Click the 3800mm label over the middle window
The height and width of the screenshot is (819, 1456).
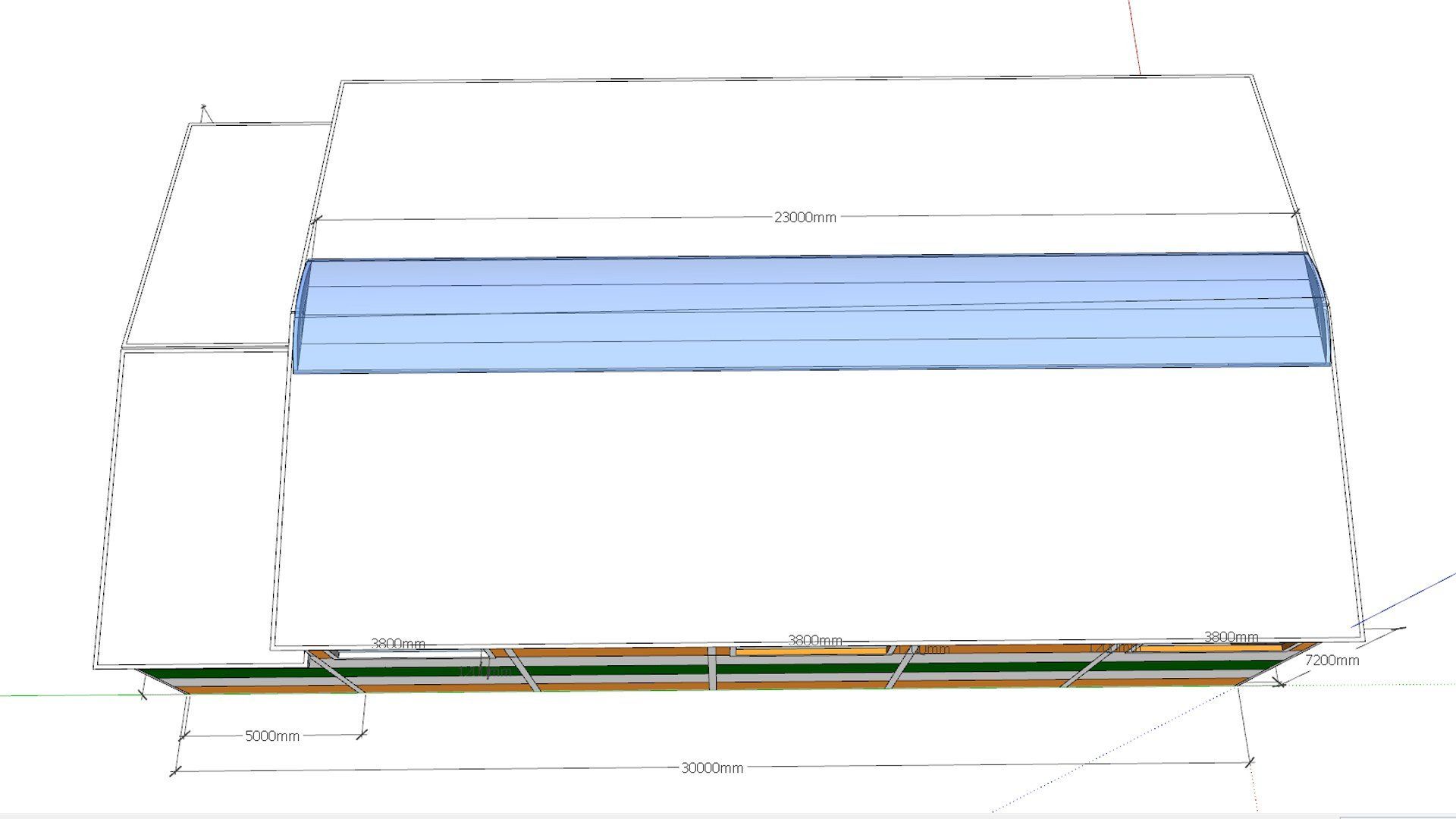click(x=814, y=640)
